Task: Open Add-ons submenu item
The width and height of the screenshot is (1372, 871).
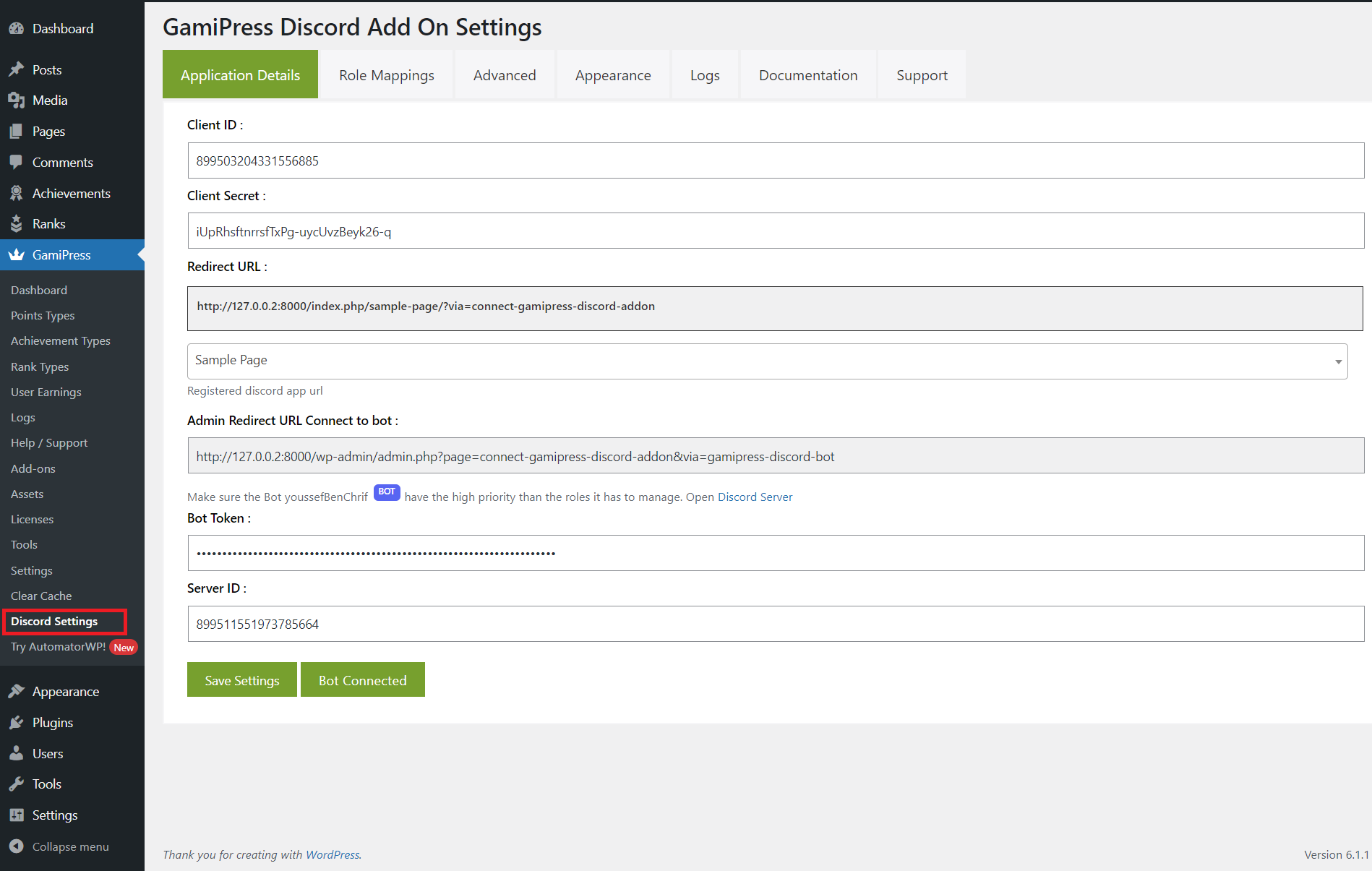Action: click(x=33, y=469)
